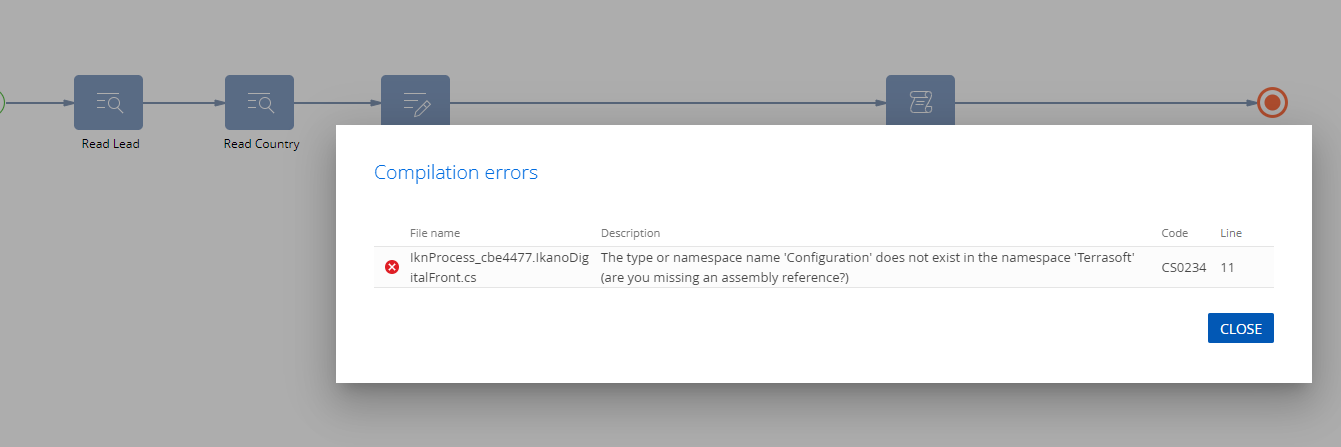Sort by the Line column header
The height and width of the screenshot is (447, 1341).
click(1231, 233)
